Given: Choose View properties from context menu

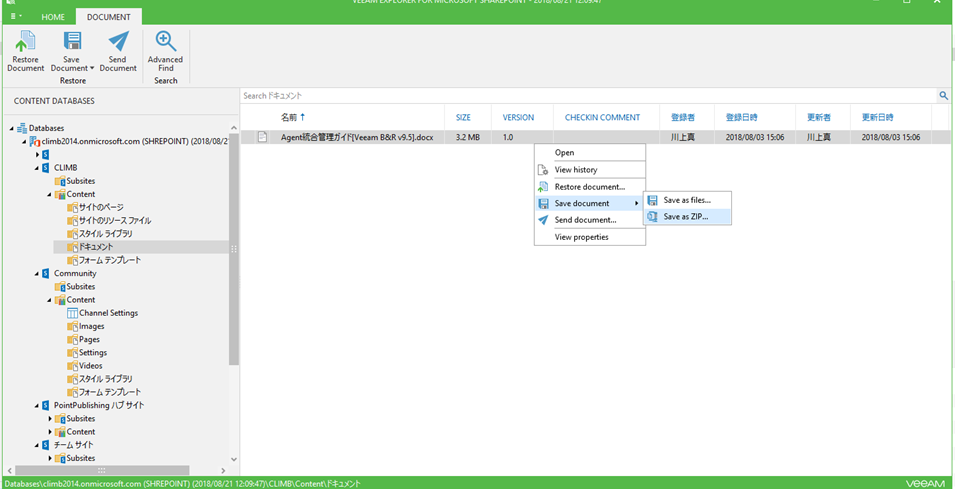Looking at the screenshot, I should (590, 237).
